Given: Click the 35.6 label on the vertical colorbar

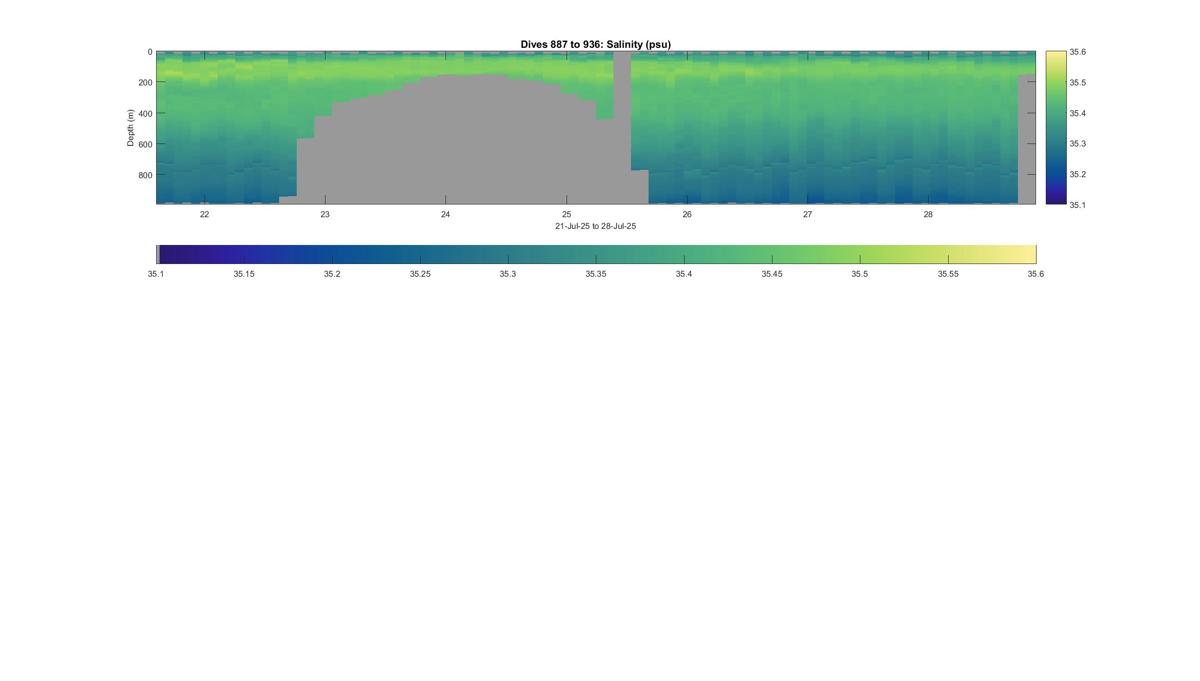Looking at the screenshot, I should [1078, 52].
